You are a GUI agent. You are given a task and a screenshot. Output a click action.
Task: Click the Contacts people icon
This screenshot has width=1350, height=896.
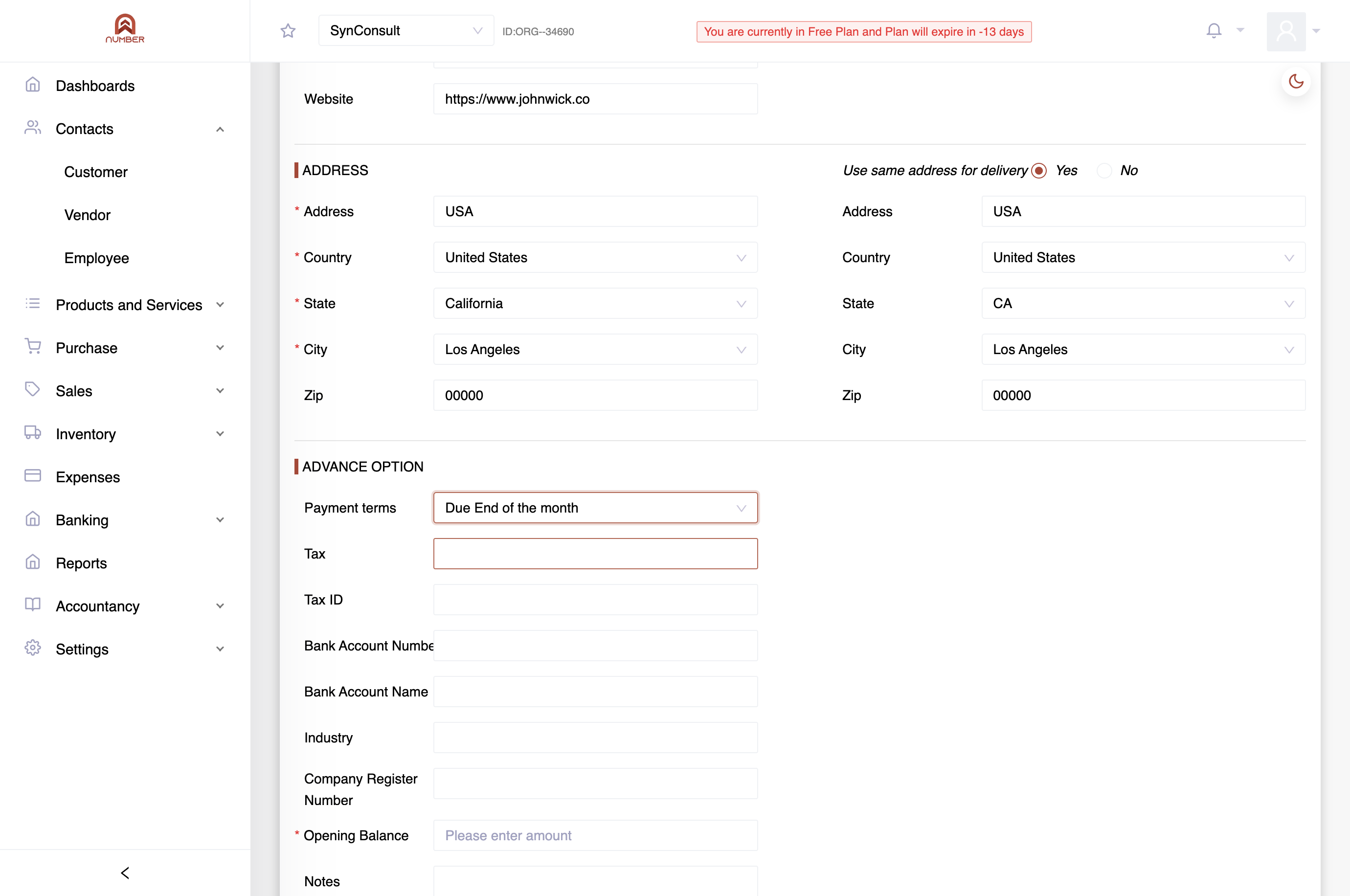(33, 128)
